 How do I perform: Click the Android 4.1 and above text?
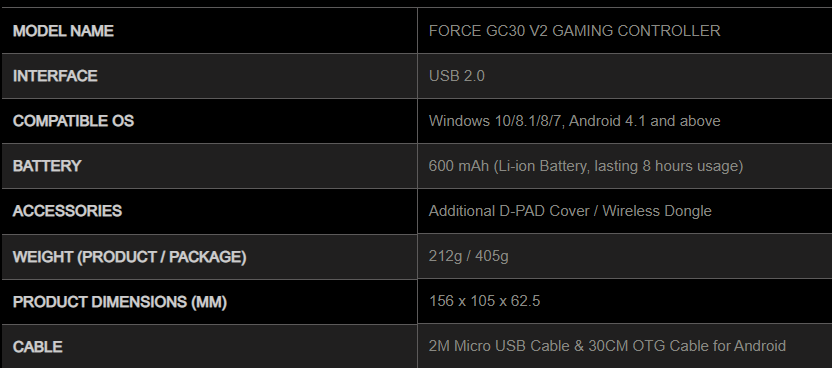pyautogui.click(x=646, y=121)
